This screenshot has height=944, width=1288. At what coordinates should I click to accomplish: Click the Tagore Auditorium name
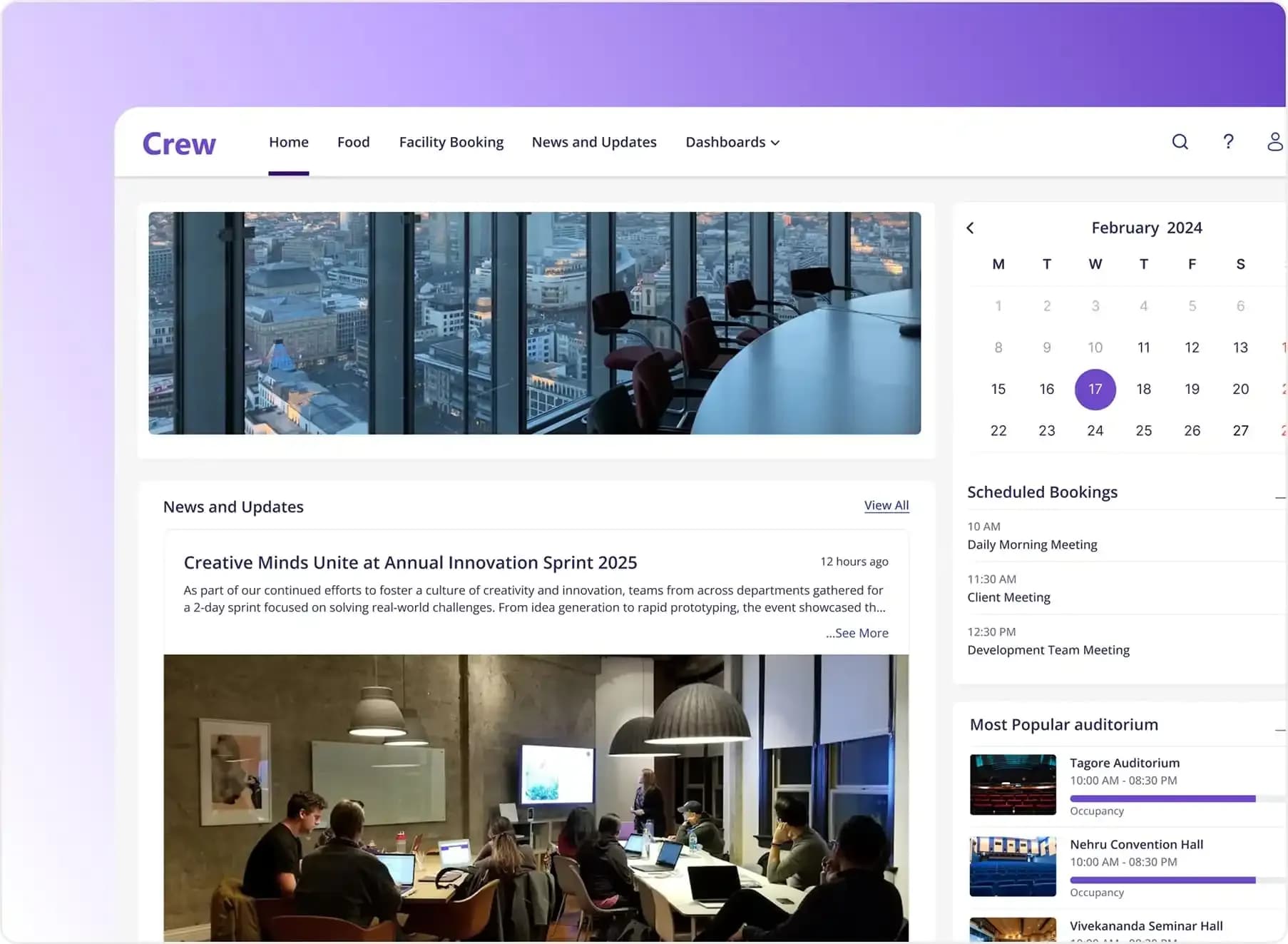click(1125, 763)
